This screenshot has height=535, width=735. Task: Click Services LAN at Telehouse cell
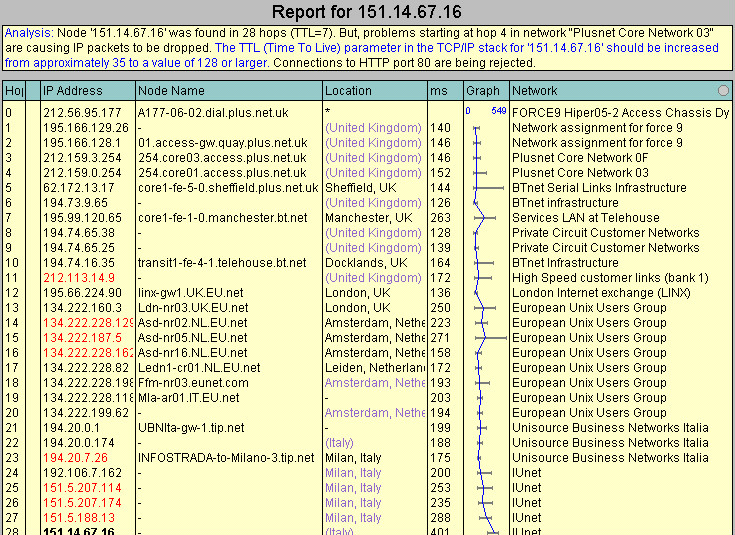(x=585, y=218)
